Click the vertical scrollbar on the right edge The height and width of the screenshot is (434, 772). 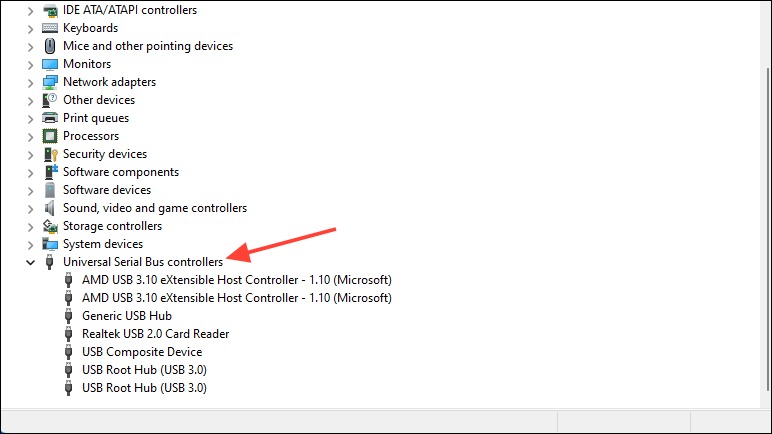[767, 229]
